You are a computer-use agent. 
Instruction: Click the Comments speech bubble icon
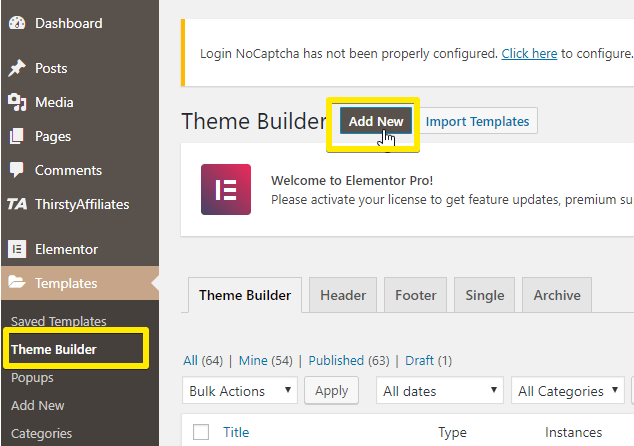[x=17, y=170]
